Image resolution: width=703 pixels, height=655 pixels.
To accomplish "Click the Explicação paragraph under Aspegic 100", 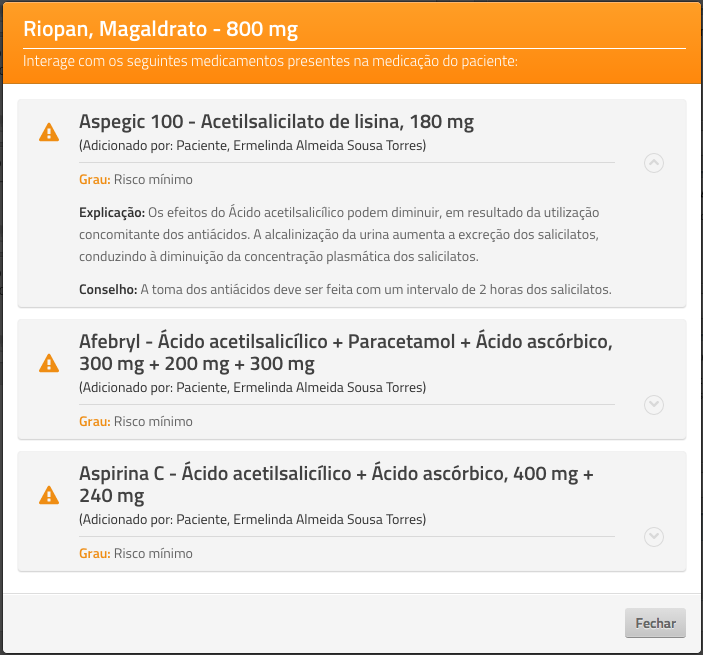I will pos(339,234).
